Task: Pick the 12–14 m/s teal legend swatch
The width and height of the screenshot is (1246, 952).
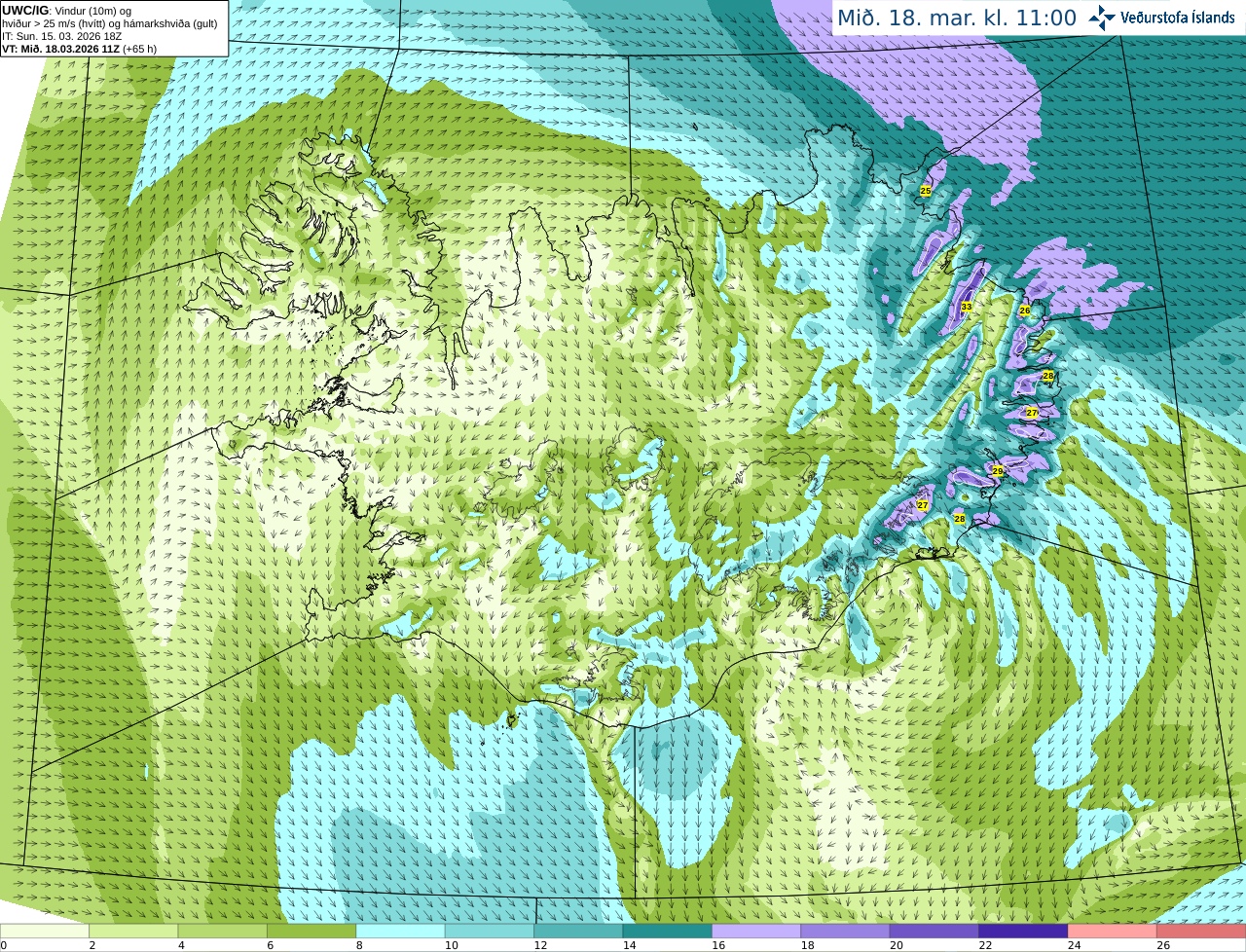Action: [x=579, y=931]
